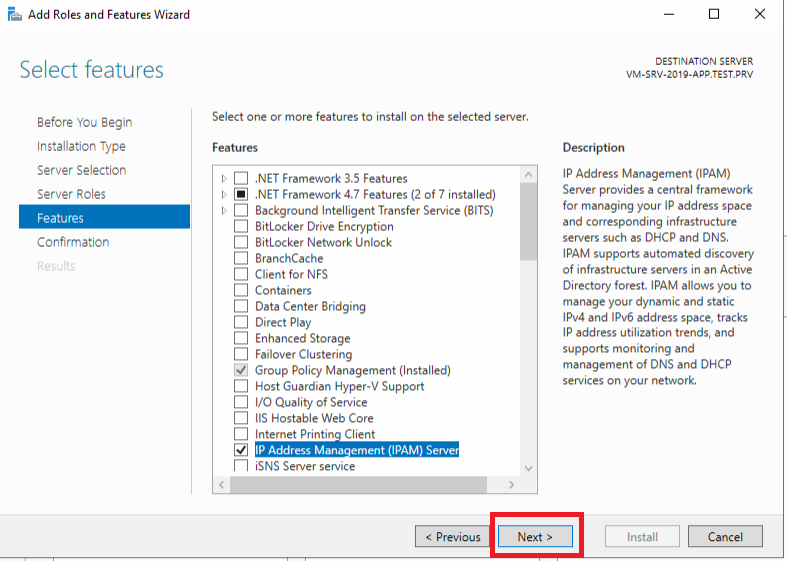
Task: Jump to the Confirmation step
Action: tap(73, 242)
